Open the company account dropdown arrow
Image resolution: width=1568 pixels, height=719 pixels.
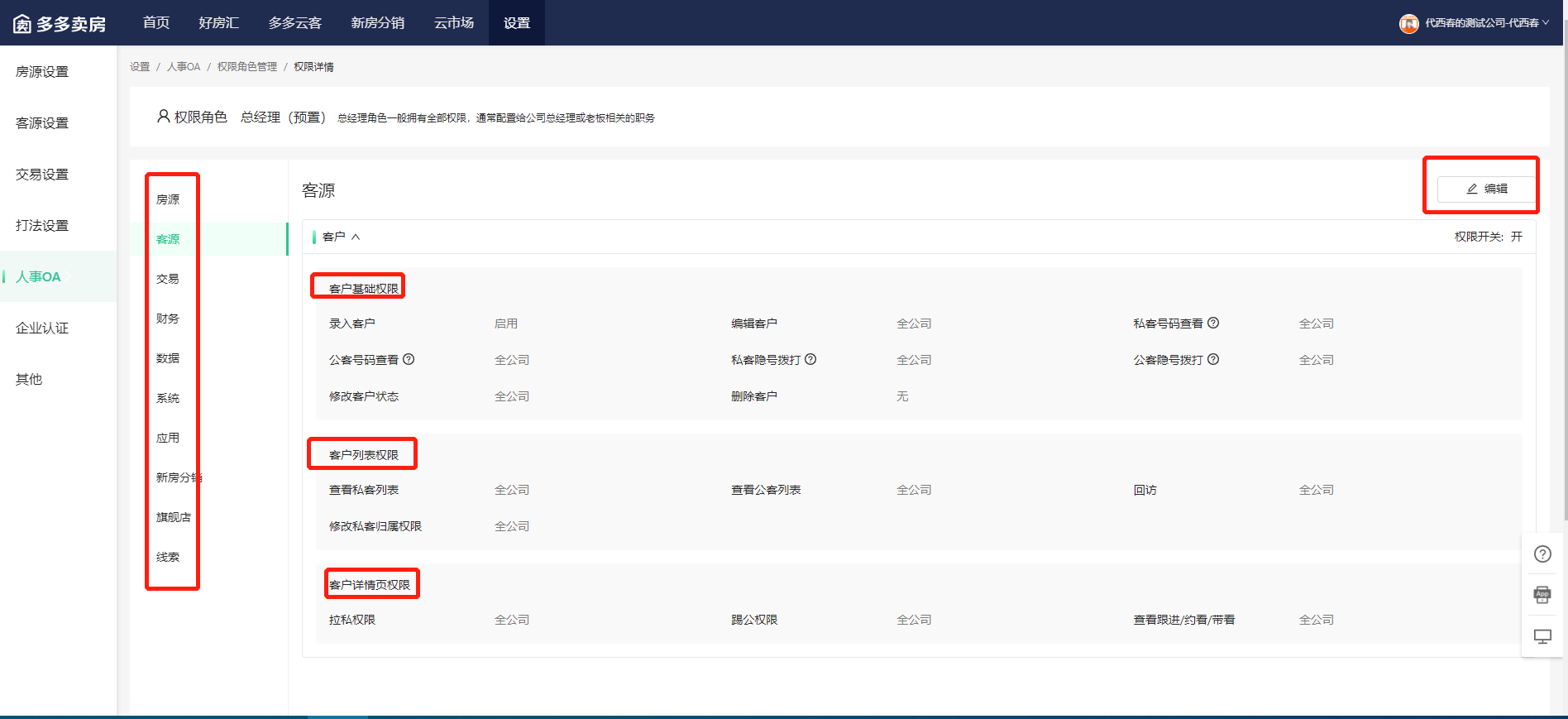[x=1546, y=23]
